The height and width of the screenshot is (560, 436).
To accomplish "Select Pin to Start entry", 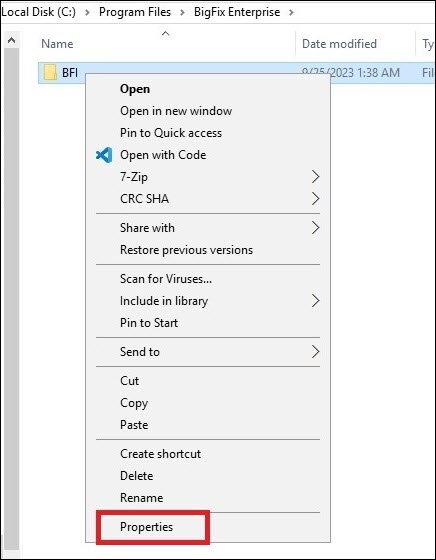I will pos(149,323).
